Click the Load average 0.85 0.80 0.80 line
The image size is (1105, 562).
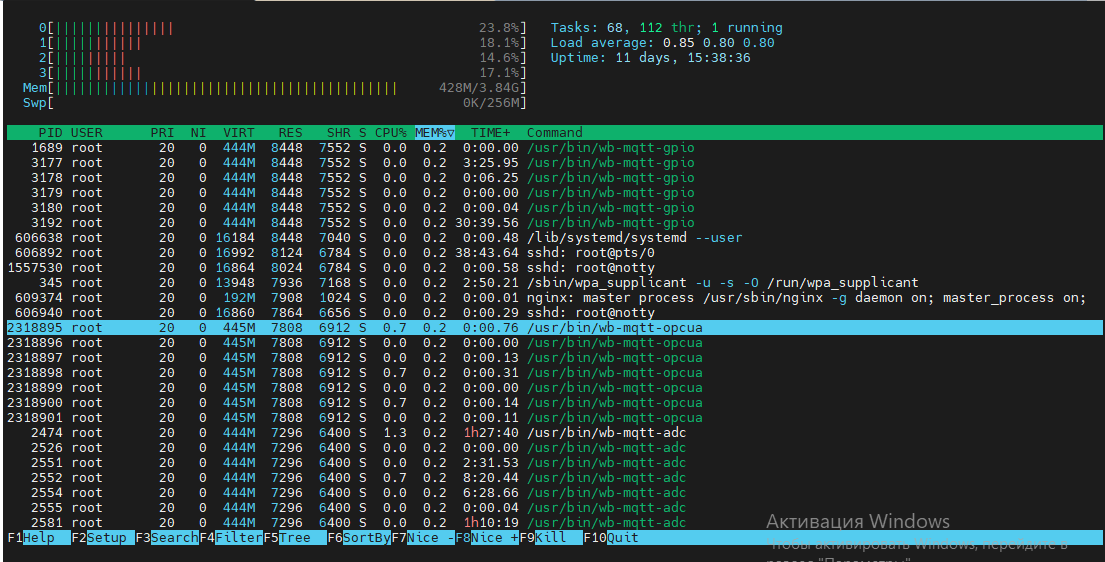[662, 43]
